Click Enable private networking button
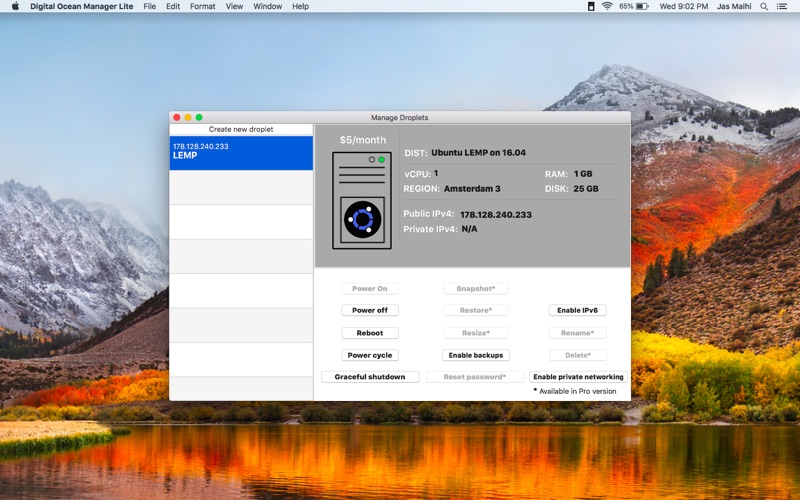The image size is (800, 500). 578,377
